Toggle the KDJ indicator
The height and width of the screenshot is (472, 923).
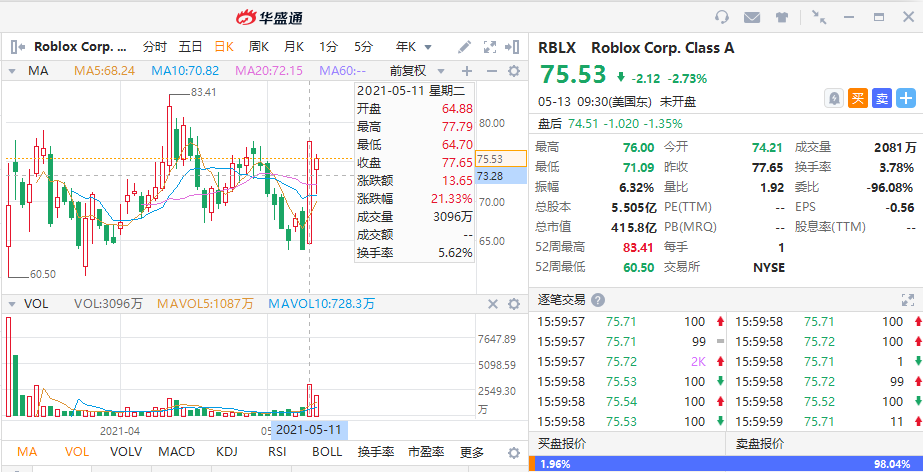click(x=227, y=452)
